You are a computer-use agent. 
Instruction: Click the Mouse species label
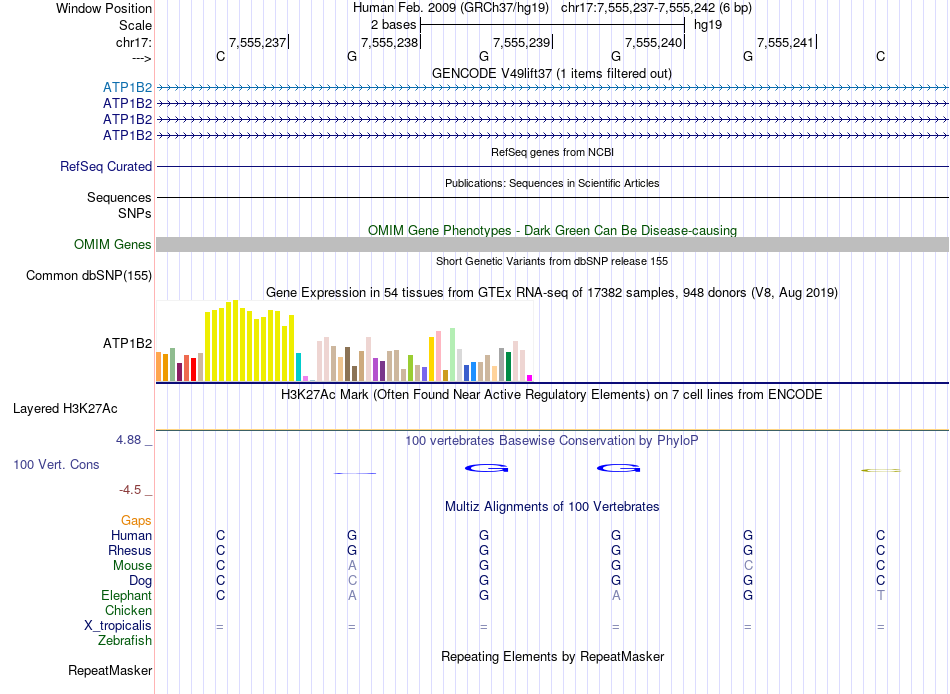[x=132, y=566]
